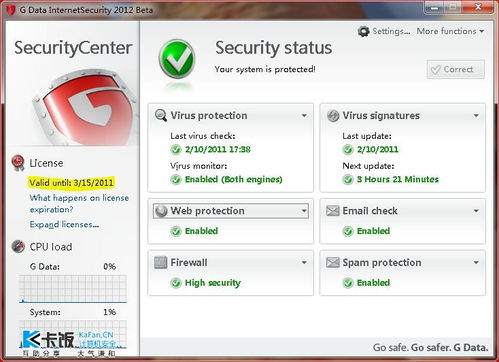Open Settings from the top bar

[x=391, y=31]
